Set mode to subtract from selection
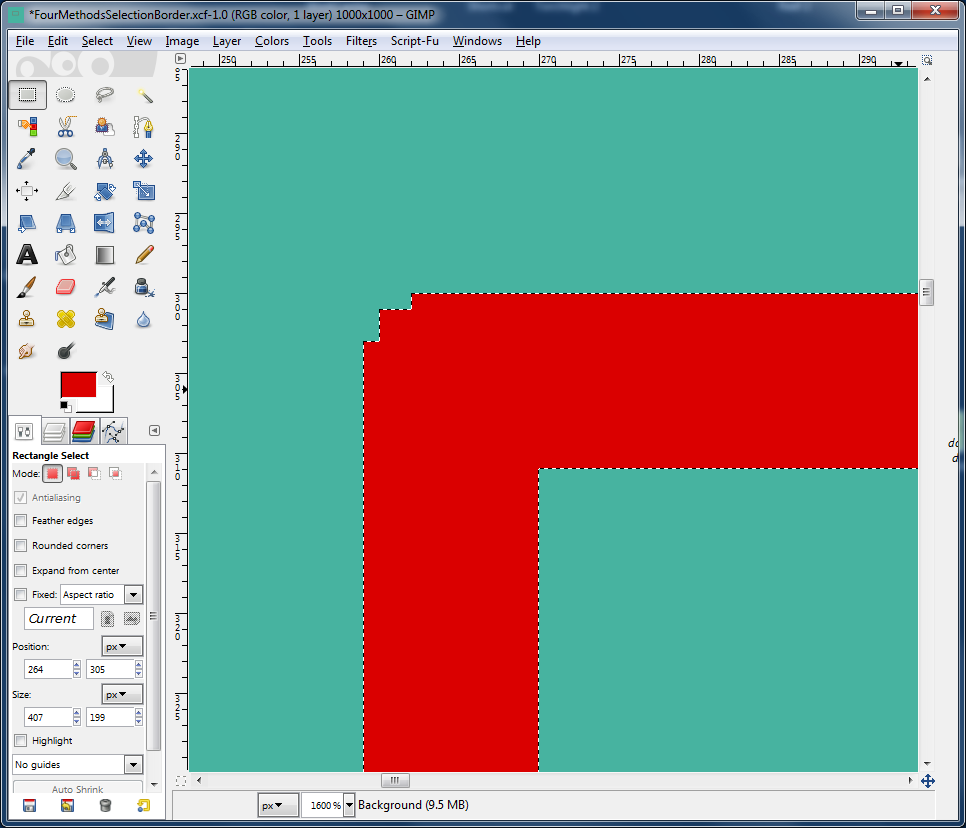This screenshot has height=828, width=966. point(94,473)
